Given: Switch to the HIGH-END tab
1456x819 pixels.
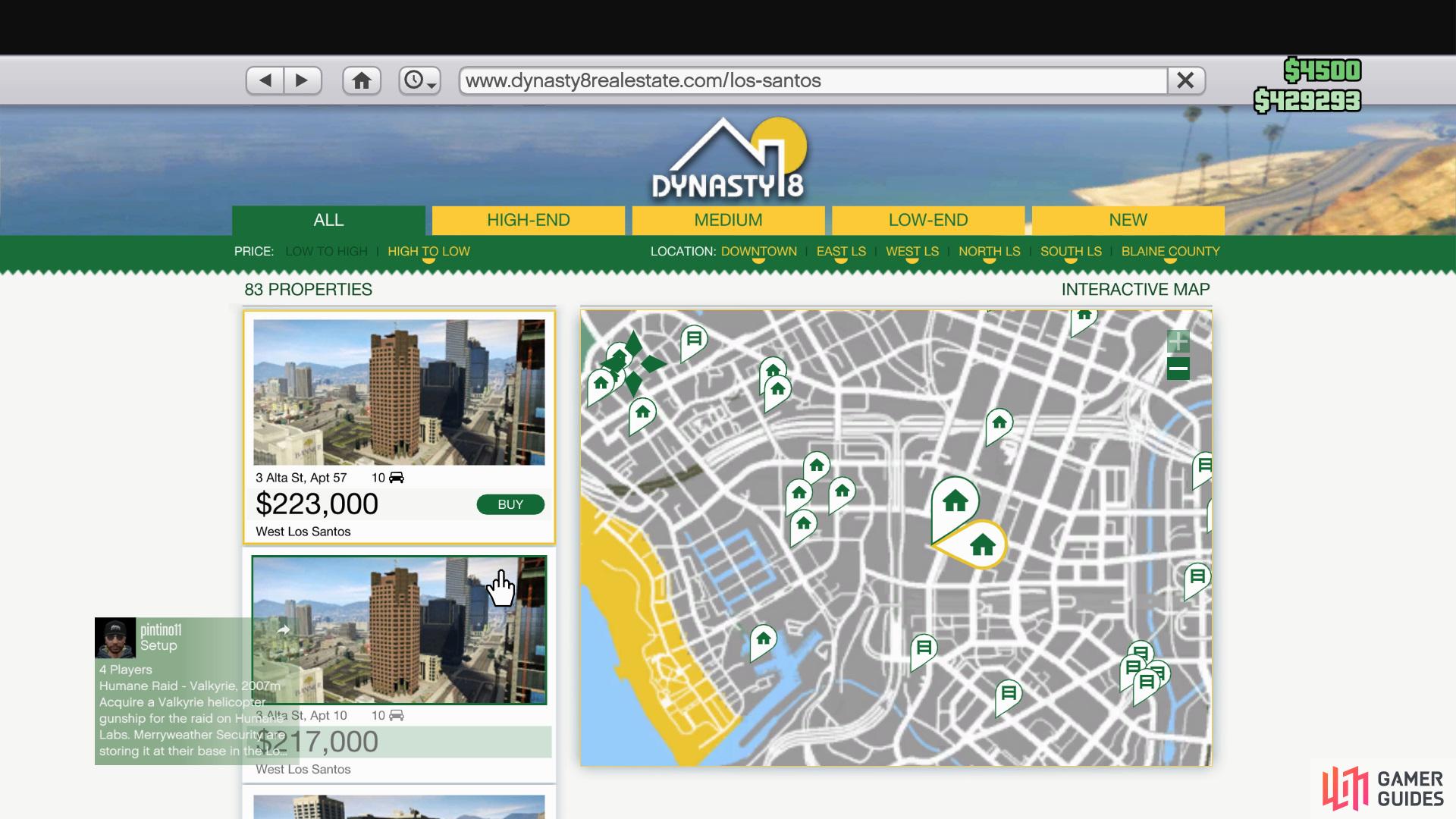Looking at the screenshot, I should pyautogui.click(x=529, y=220).
